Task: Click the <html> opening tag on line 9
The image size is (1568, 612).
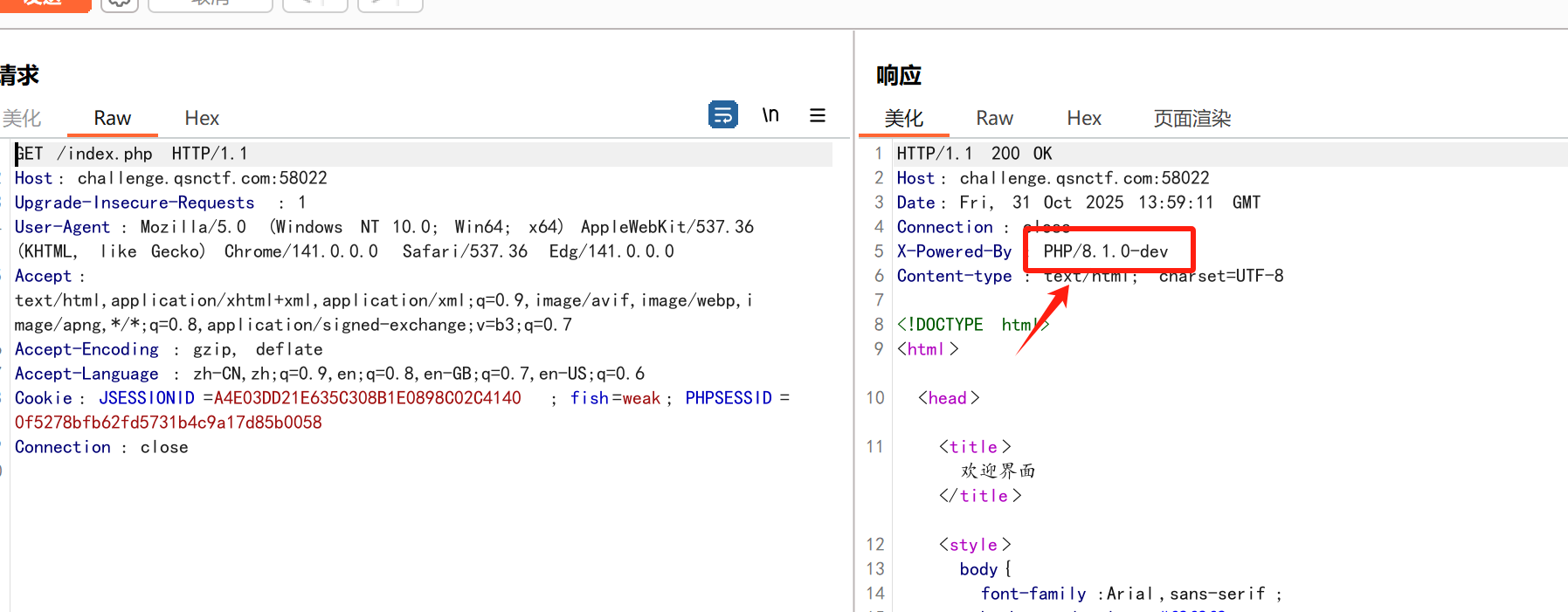Action: pos(928,349)
